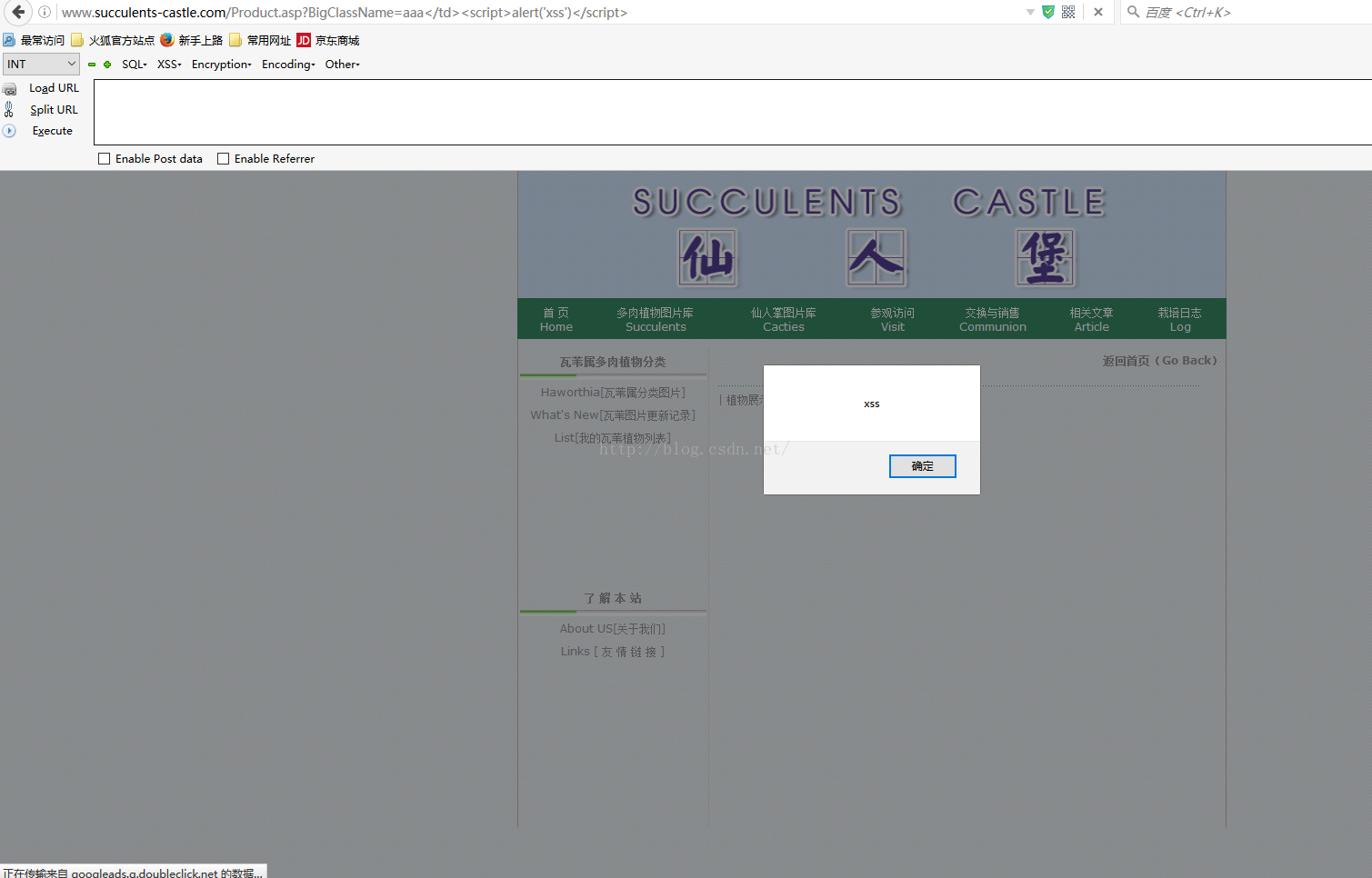Select the address bar URL field
Screen dimensions: 1372x878
point(536,12)
